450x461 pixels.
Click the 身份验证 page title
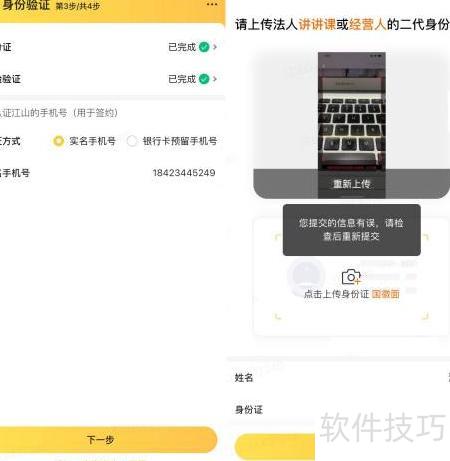tap(26, 5)
